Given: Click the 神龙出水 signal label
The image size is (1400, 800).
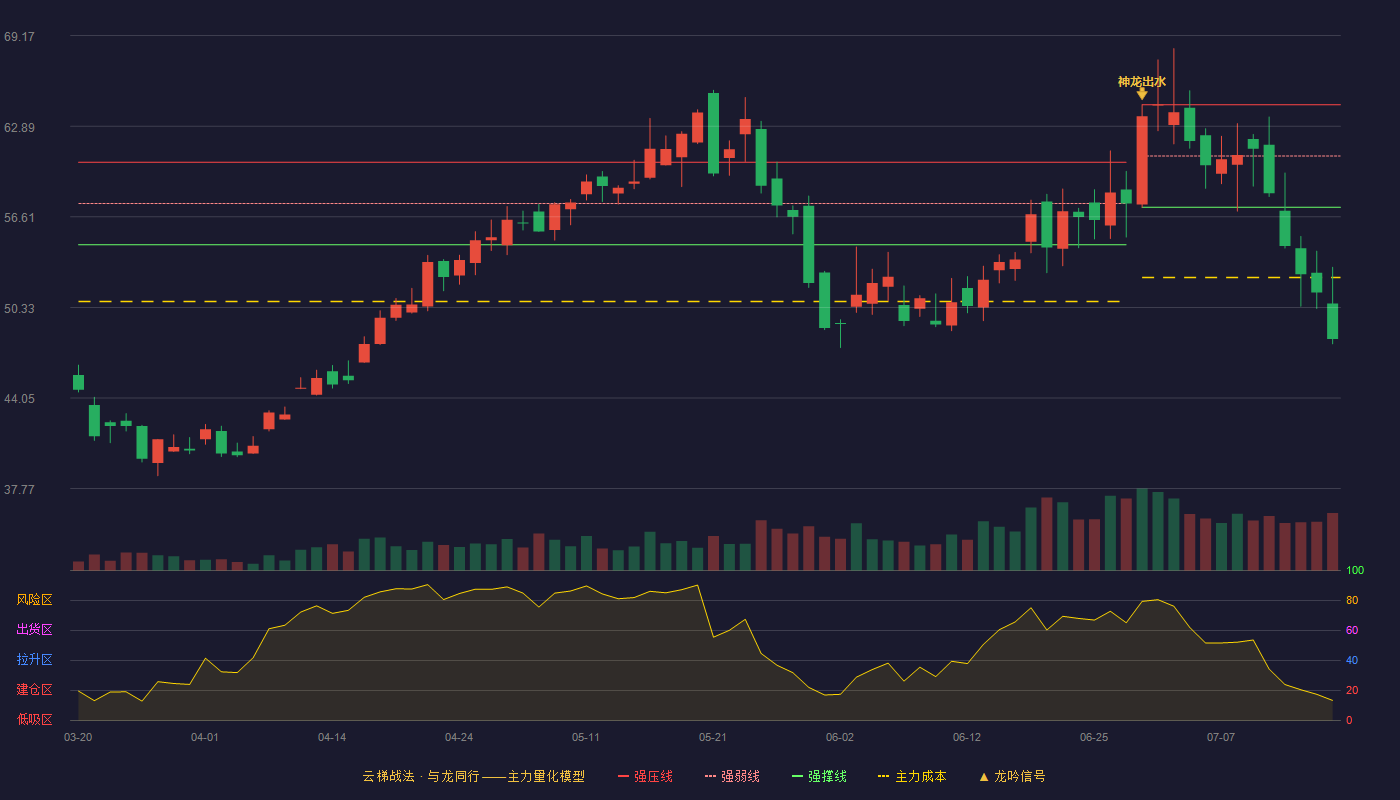Looking at the screenshot, I should point(1142,82).
